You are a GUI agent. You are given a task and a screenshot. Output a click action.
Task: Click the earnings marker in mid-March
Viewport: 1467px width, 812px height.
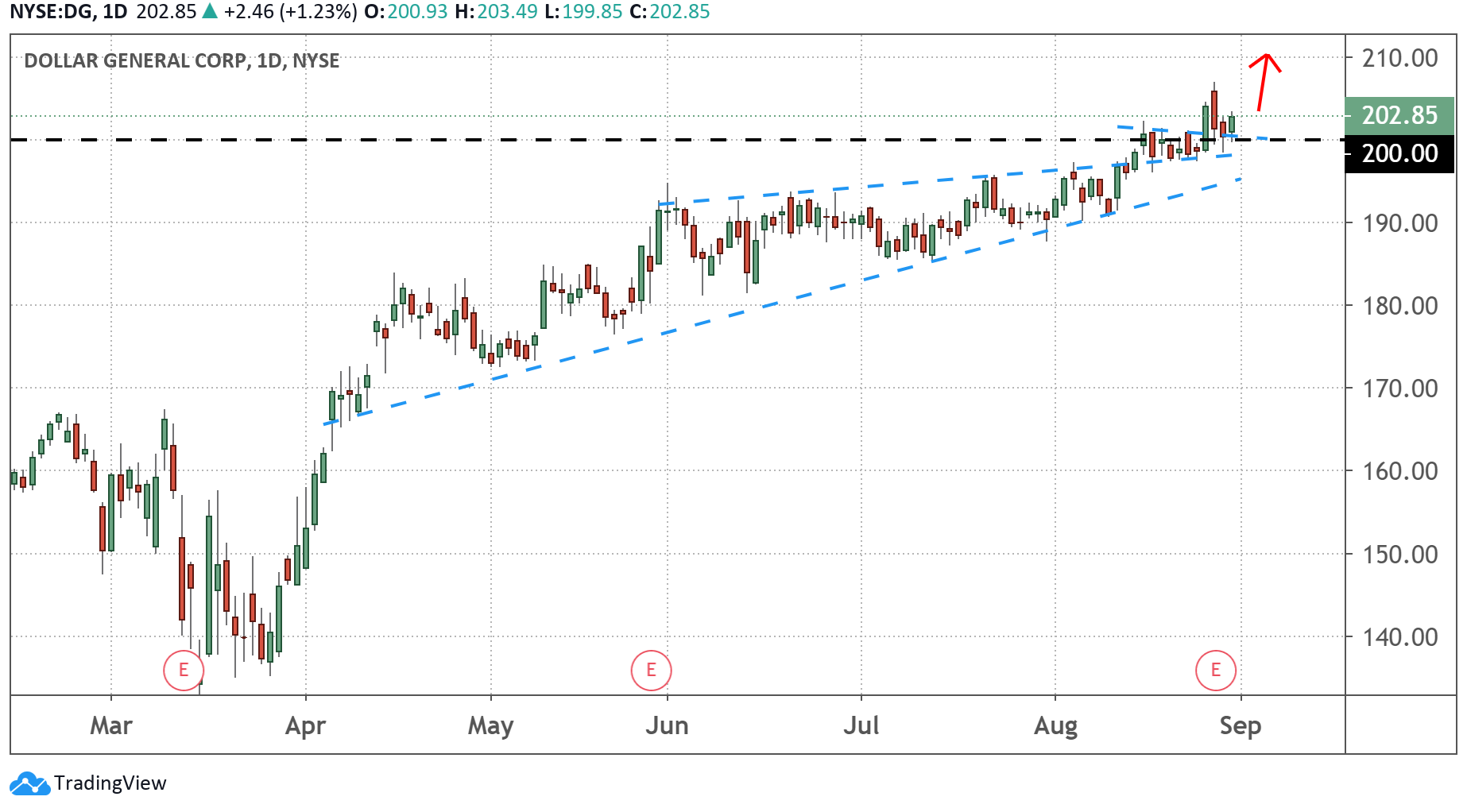[184, 671]
